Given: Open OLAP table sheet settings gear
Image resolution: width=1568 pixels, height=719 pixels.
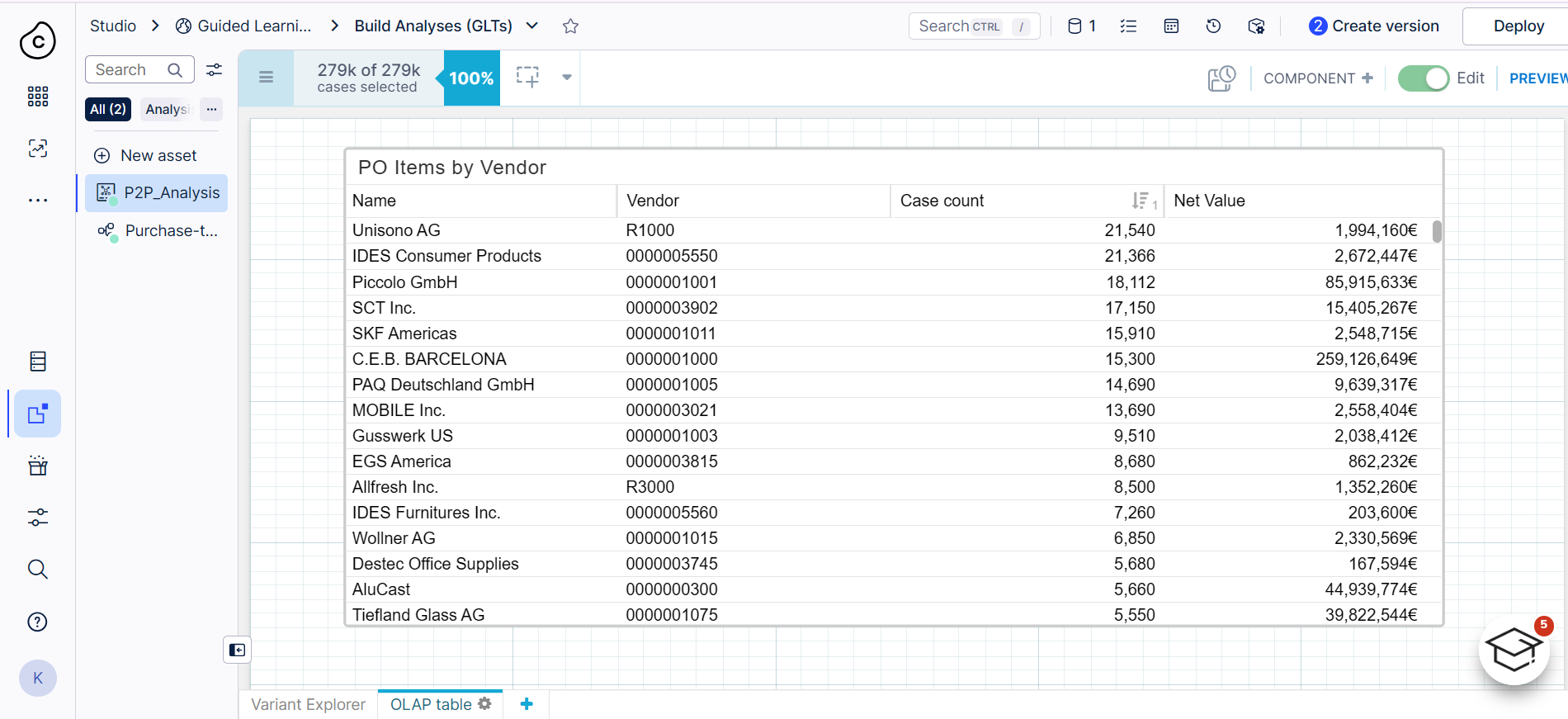Looking at the screenshot, I should click(x=485, y=703).
